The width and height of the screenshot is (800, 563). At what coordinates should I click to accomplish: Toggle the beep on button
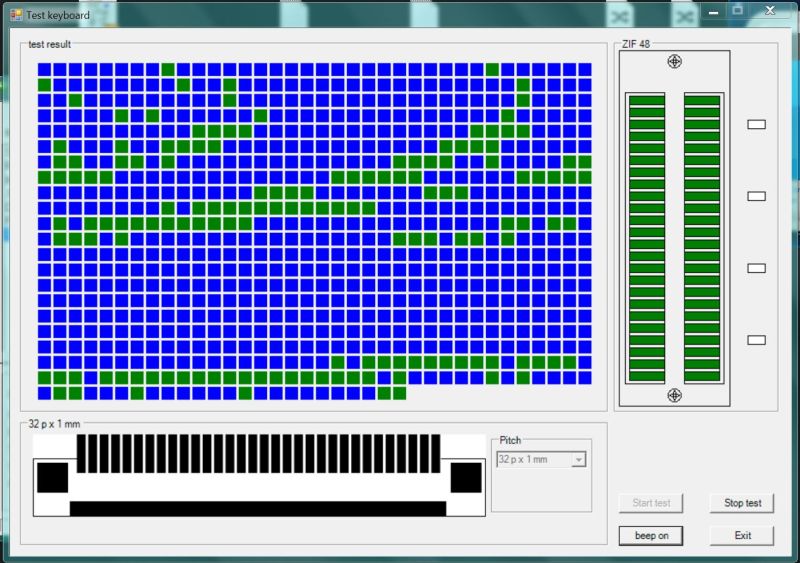(651, 535)
